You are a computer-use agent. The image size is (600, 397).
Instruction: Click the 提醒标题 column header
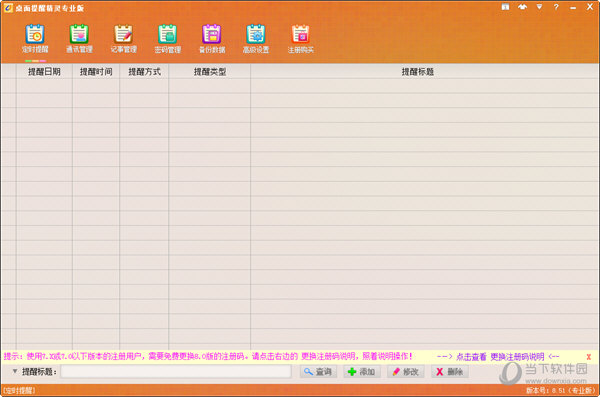pos(418,72)
